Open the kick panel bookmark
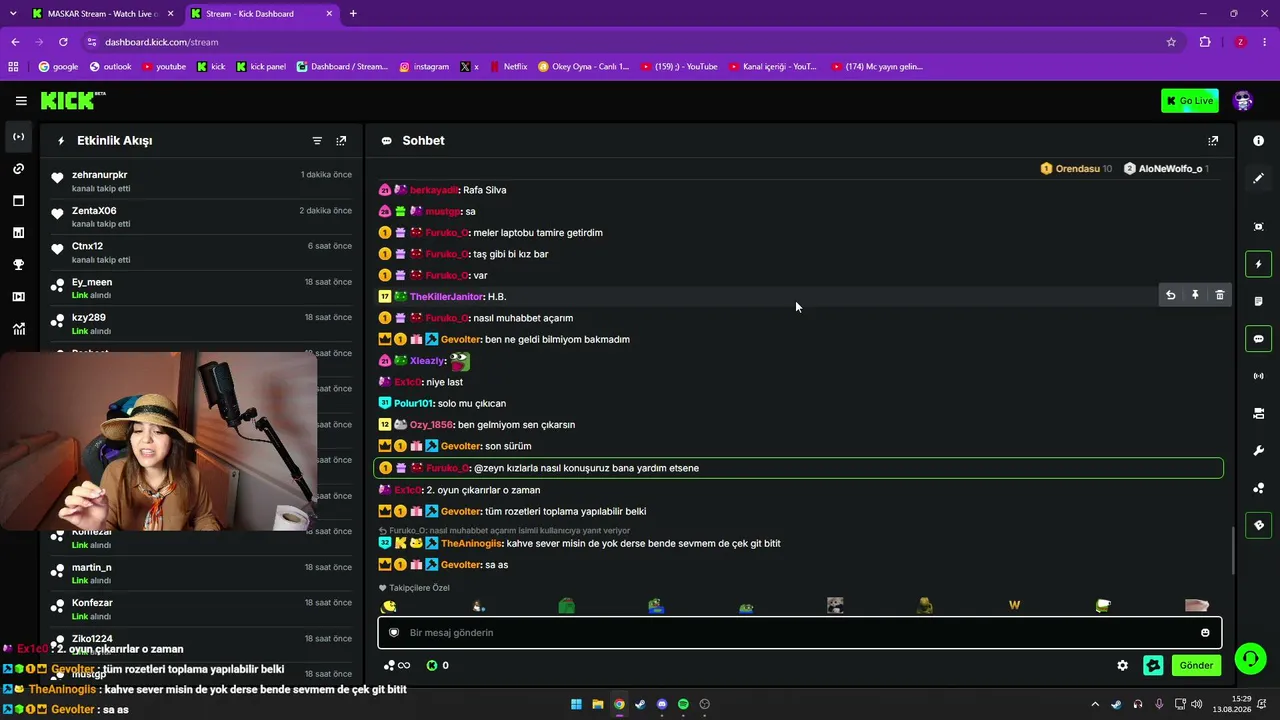The height and width of the screenshot is (720, 1280). click(x=261, y=67)
